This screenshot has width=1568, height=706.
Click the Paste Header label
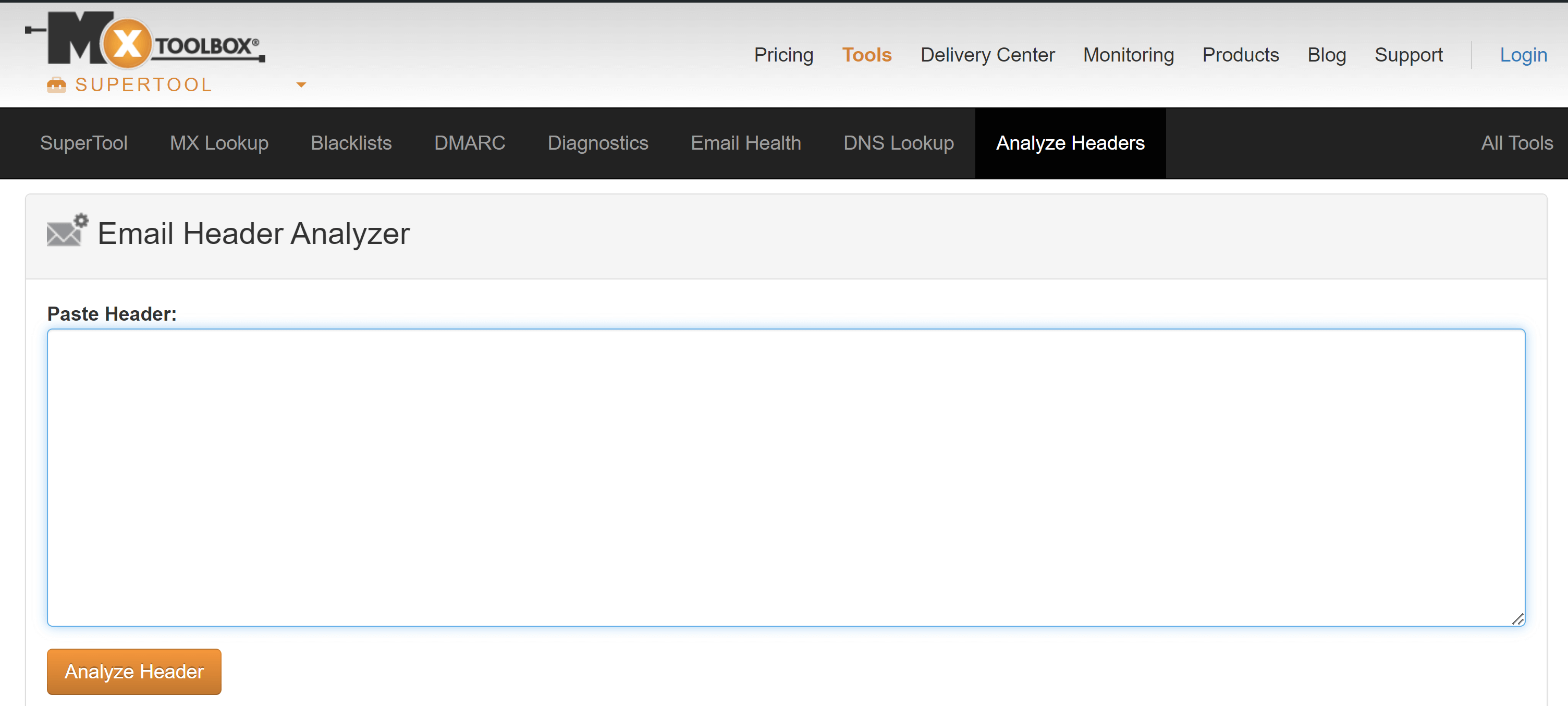pyautogui.click(x=112, y=313)
